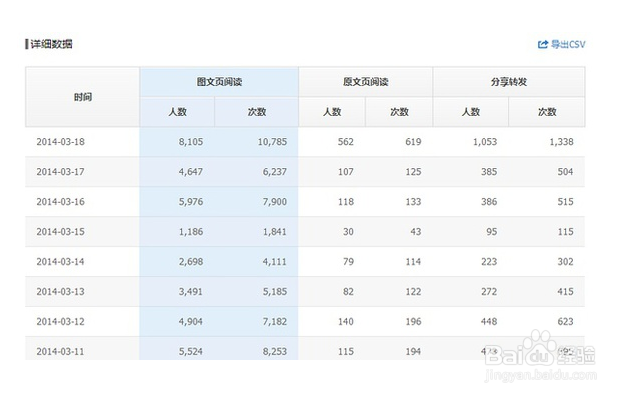Click the value 1,841

click(275, 232)
